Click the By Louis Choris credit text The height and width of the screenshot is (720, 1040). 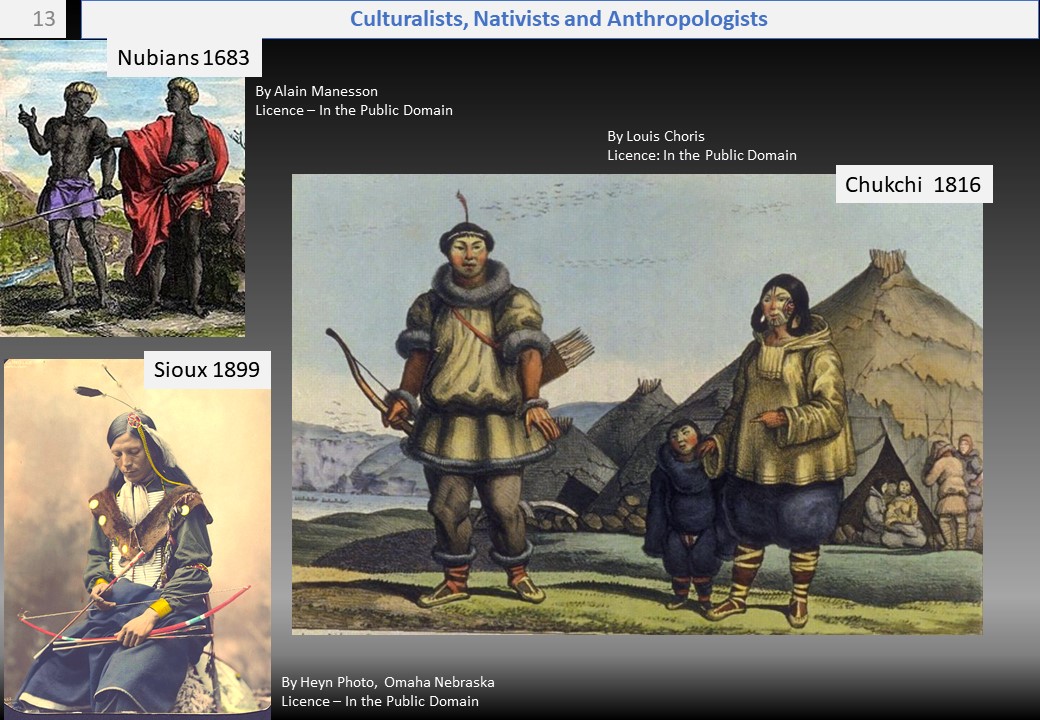[656, 137]
